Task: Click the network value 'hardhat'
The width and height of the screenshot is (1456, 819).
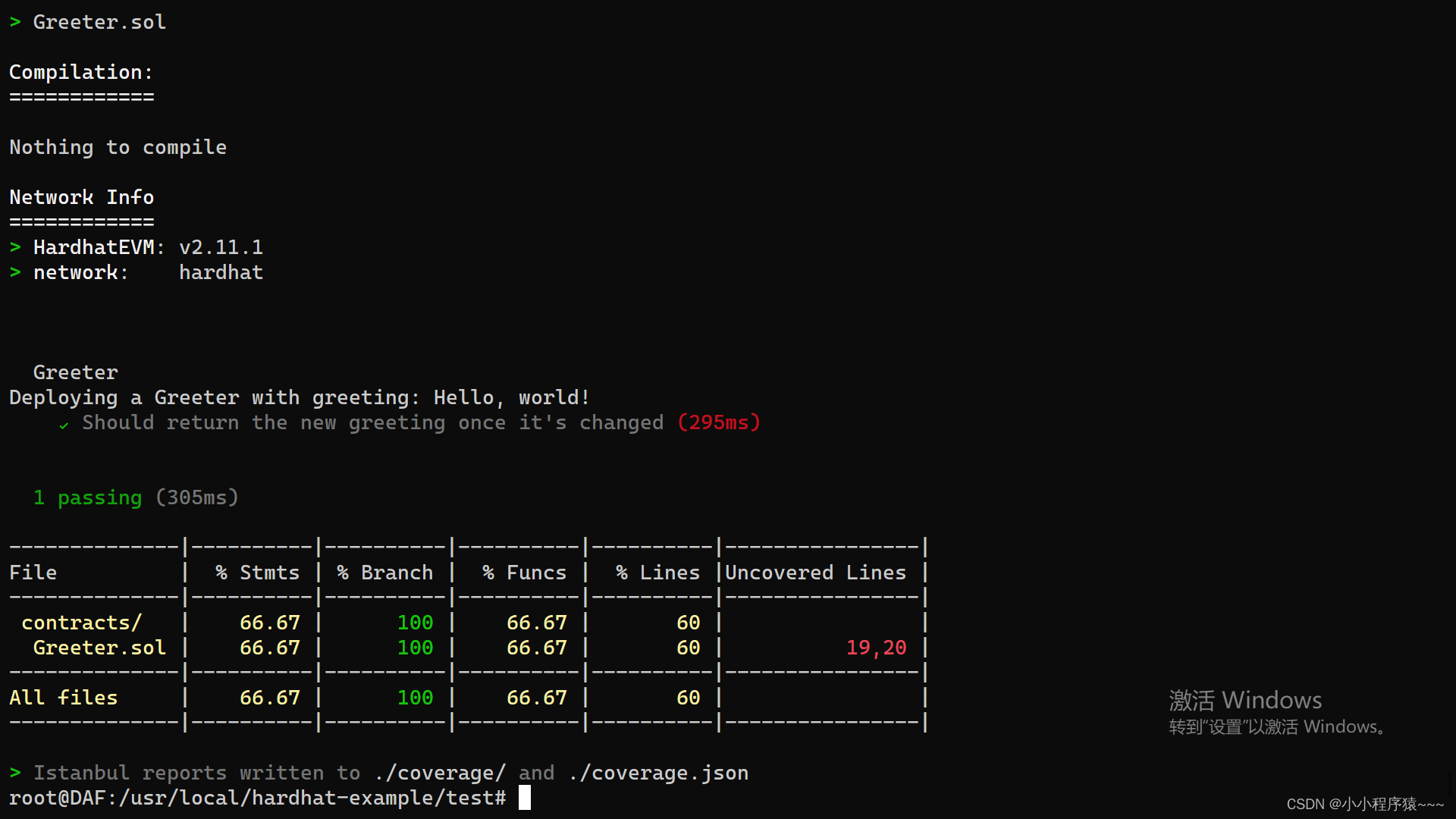Action: point(221,272)
